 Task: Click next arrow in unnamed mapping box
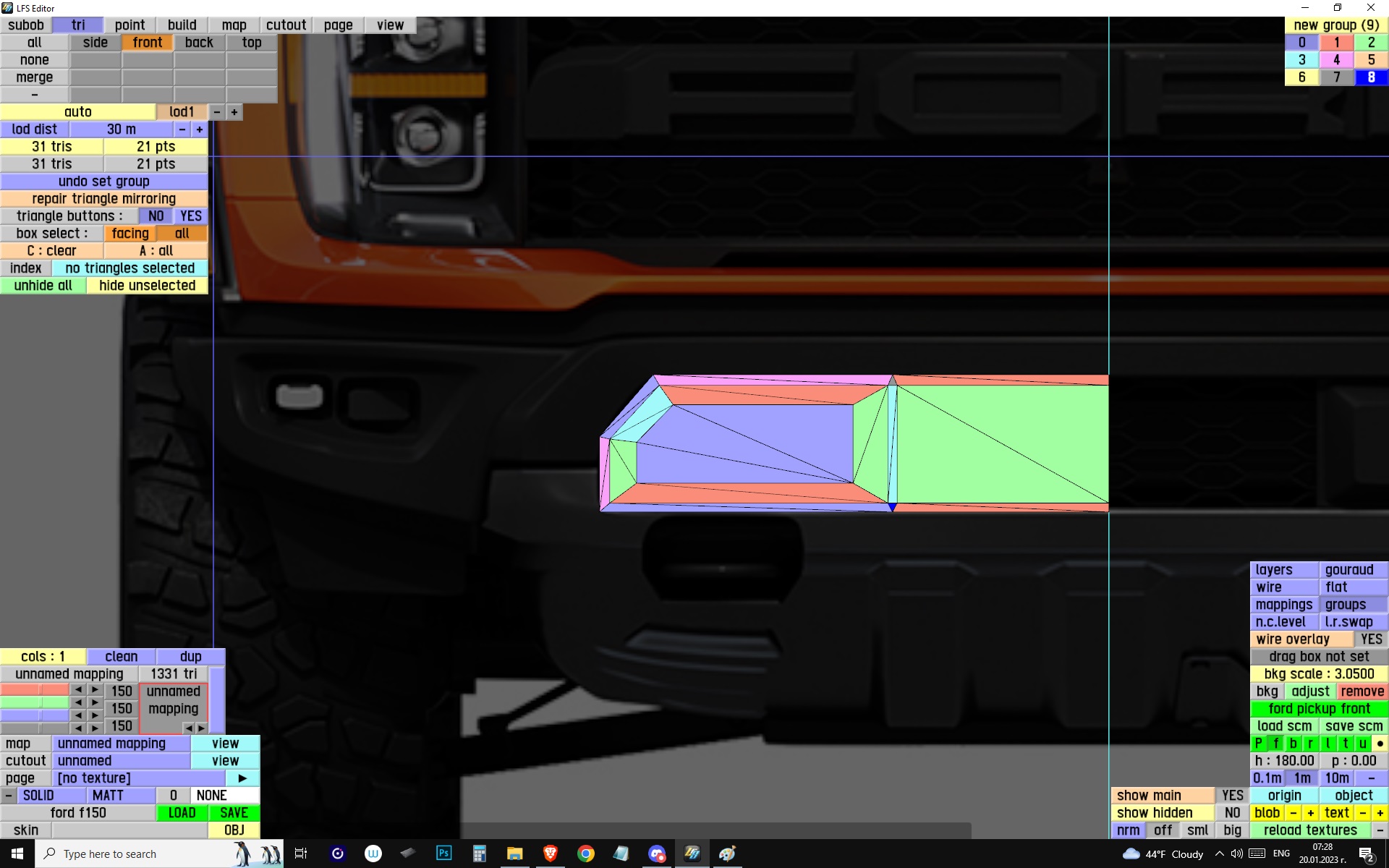pos(202,728)
